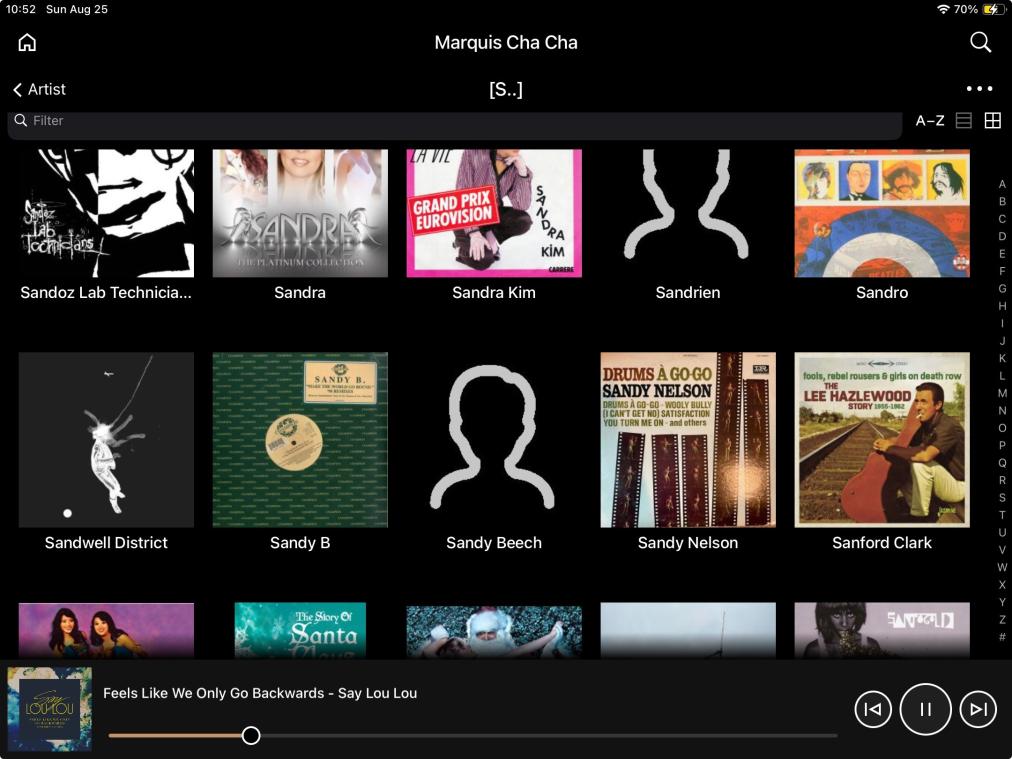This screenshot has height=759, width=1012.
Task: Open Sandy Beech placeholder artist
Action: point(494,440)
